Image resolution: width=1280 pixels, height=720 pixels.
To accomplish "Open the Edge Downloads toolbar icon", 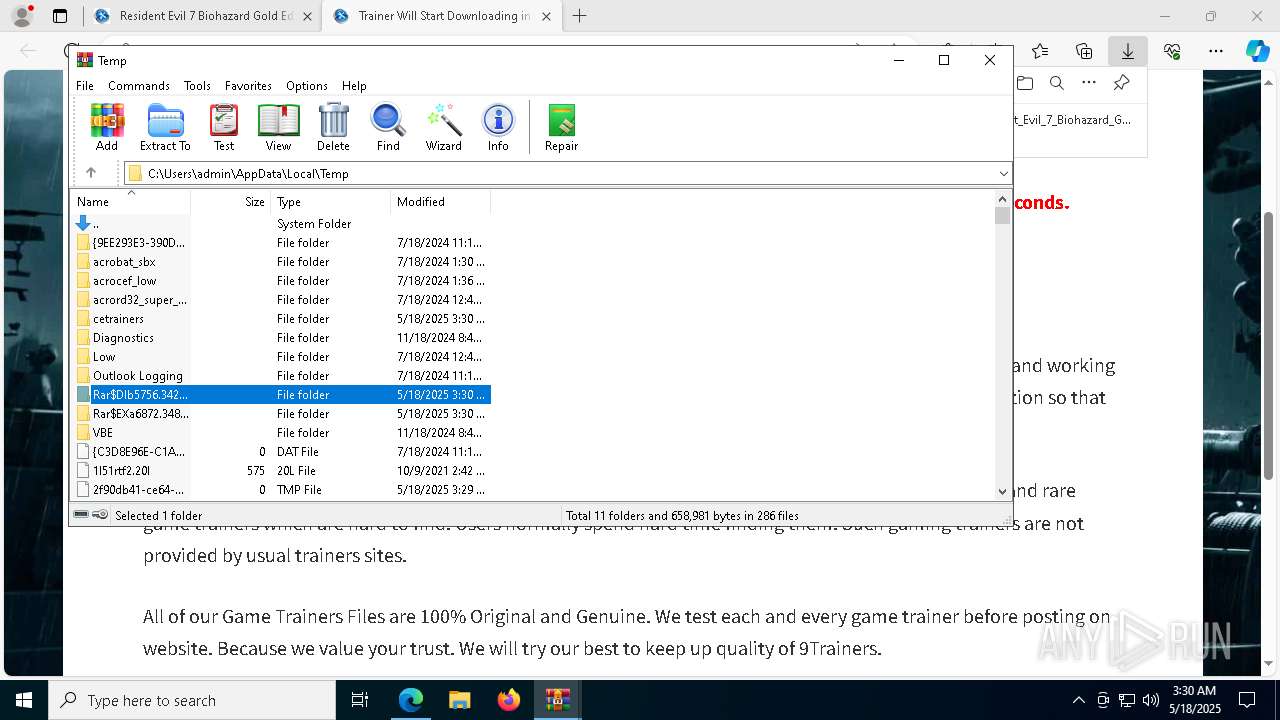I will click(1128, 51).
